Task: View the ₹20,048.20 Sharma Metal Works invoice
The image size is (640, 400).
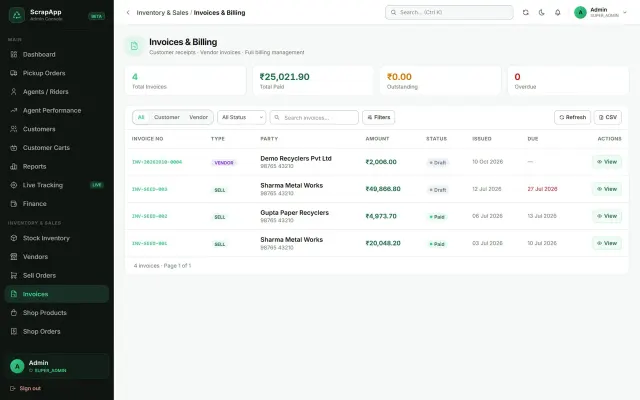Action: (x=607, y=243)
